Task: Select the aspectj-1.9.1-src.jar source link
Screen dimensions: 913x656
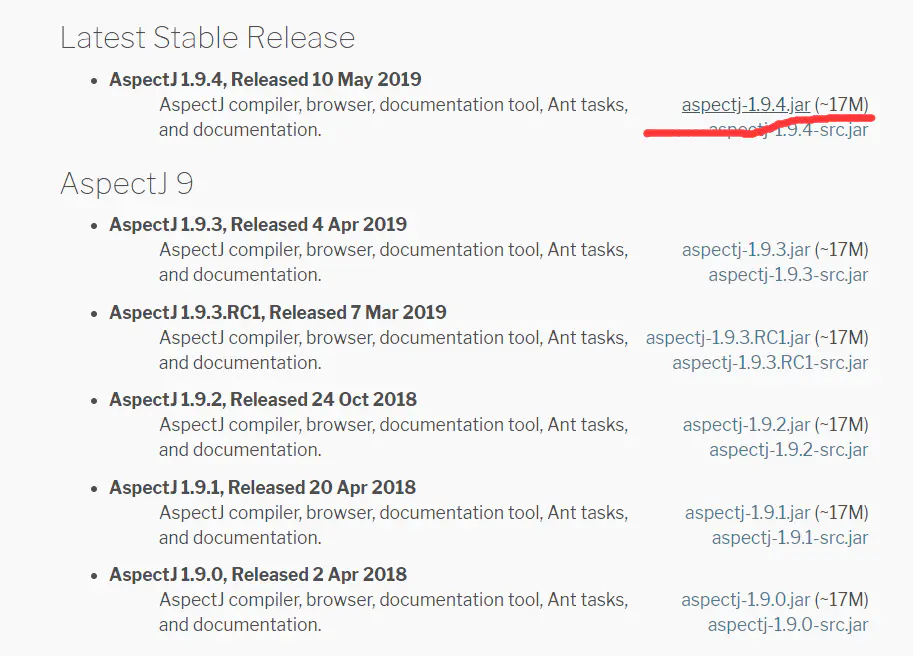Action: tap(790, 538)
